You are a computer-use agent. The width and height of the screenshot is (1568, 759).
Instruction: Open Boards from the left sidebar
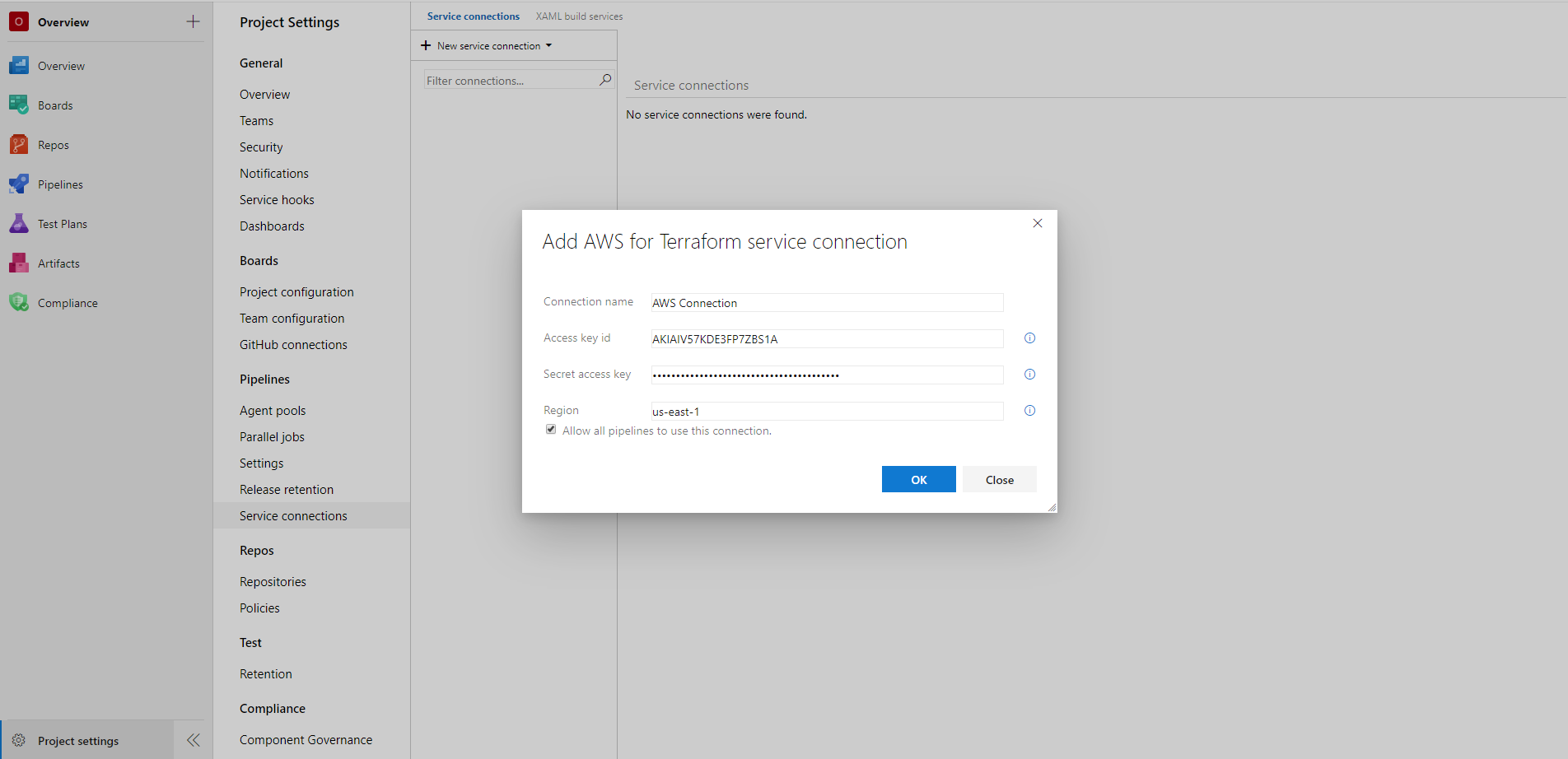[x=54, y=105]
